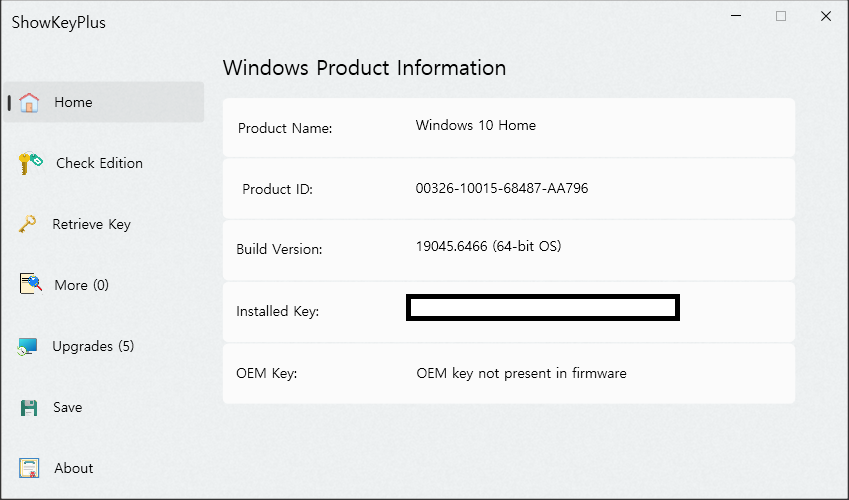Click the Installed Key: label
Screen dimensions: 849x500
click(x=277, y=311)
